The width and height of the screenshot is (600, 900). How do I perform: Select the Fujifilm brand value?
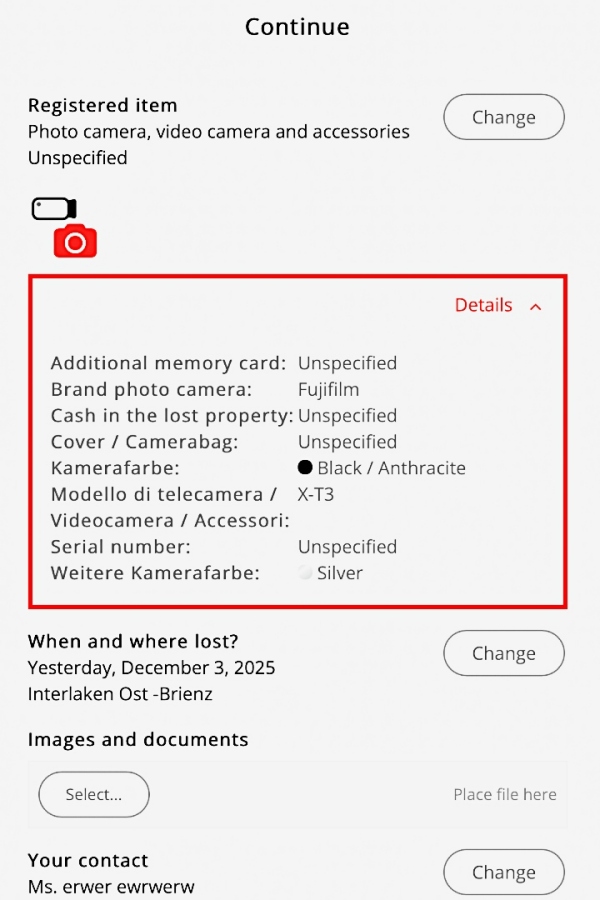[x=328, y=389]
